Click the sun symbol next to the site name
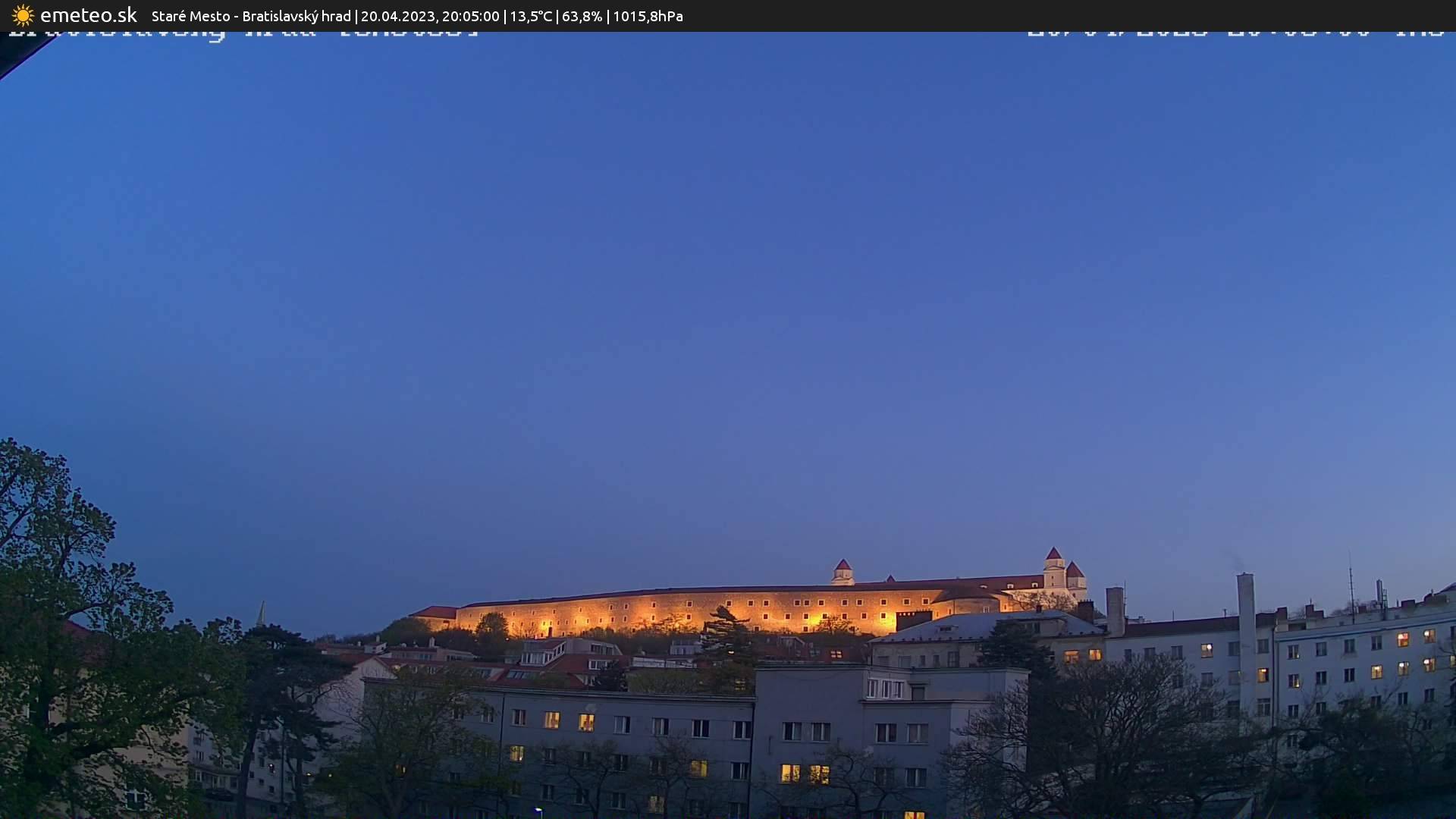This screenshot has height=819, width=1456. point(23,15)
